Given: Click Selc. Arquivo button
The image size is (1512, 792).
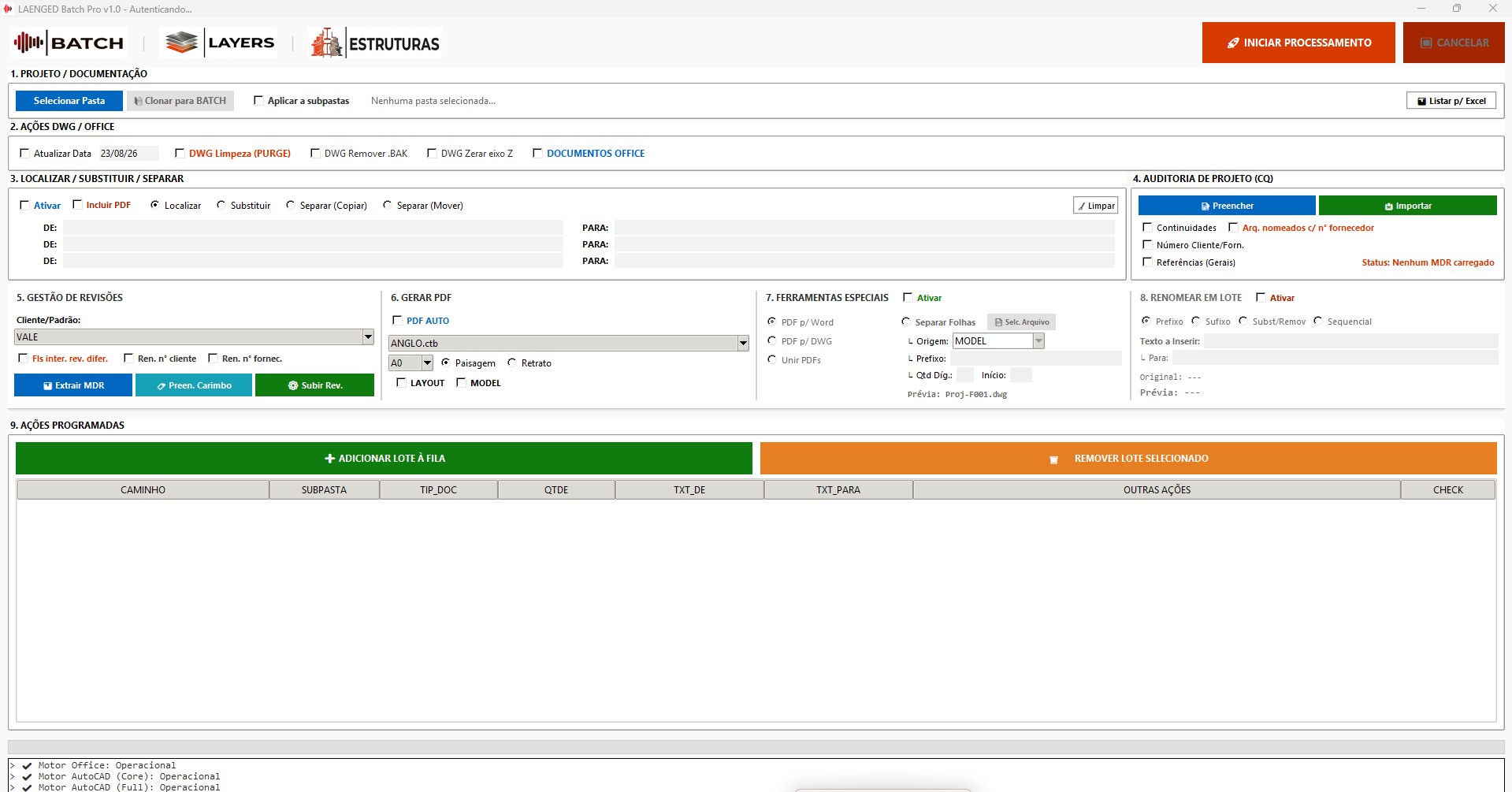Looking at the screenshot, I should (1021, 322).
